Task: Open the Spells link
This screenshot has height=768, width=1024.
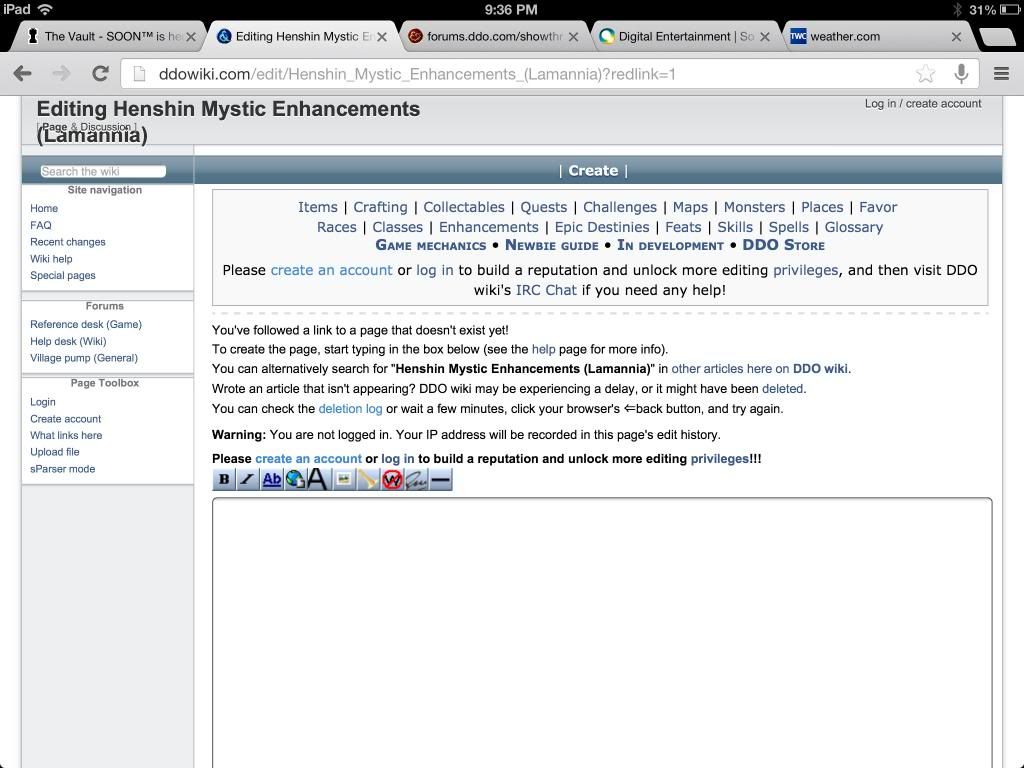Action: pyautogui.click(x=788, y=227)
